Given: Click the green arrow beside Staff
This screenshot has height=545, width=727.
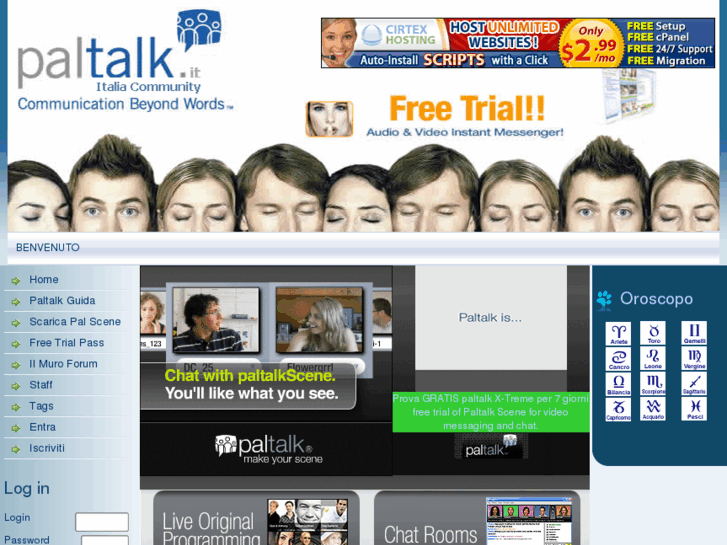Looking at the screenshot, I should point(16,386).
